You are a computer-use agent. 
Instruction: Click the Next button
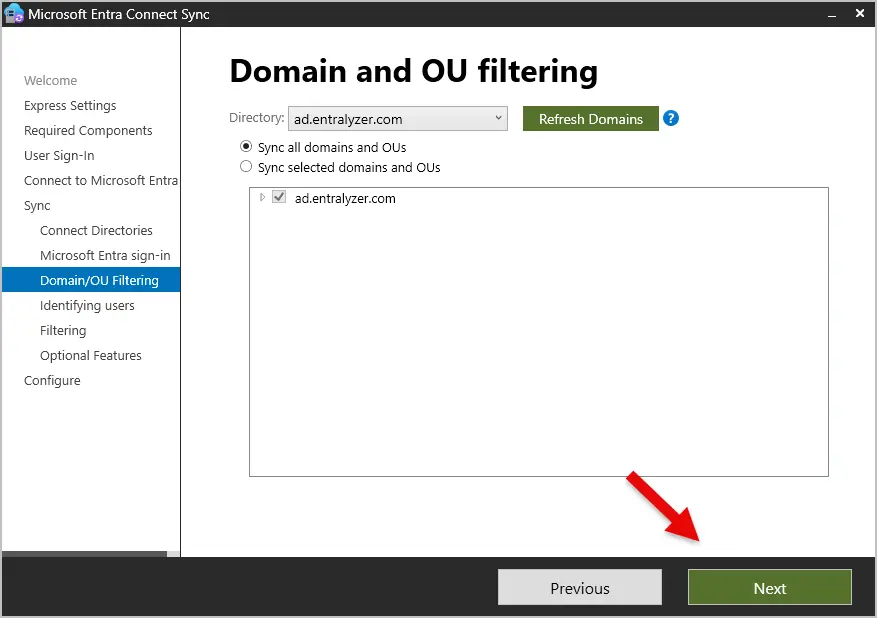pyautogui.click(x=769, y=588)
